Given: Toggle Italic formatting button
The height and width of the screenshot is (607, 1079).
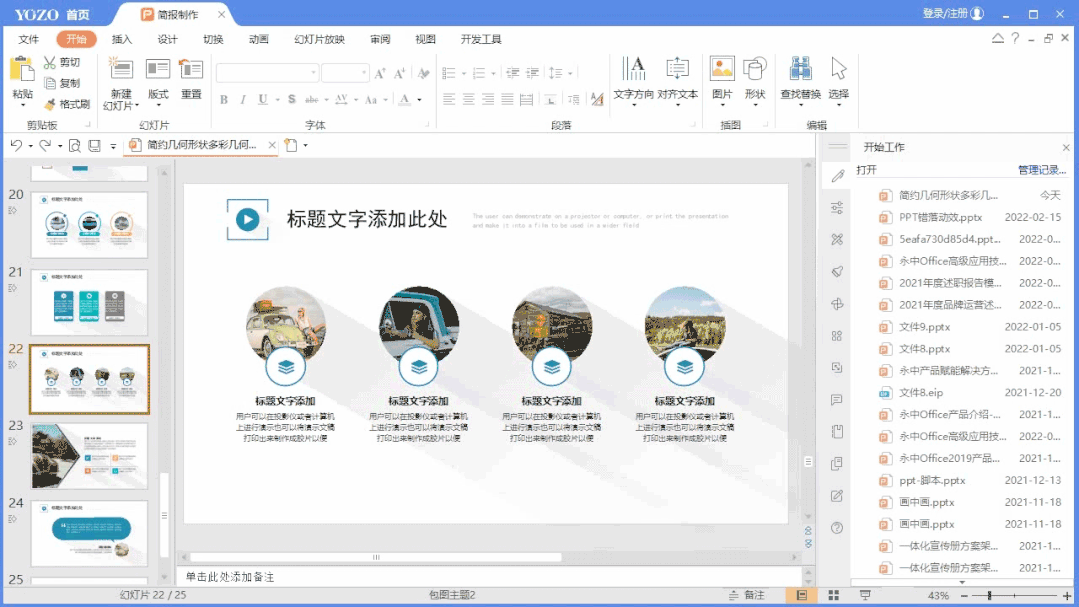Looking at the screenshot, I should [x=243, y=100].
